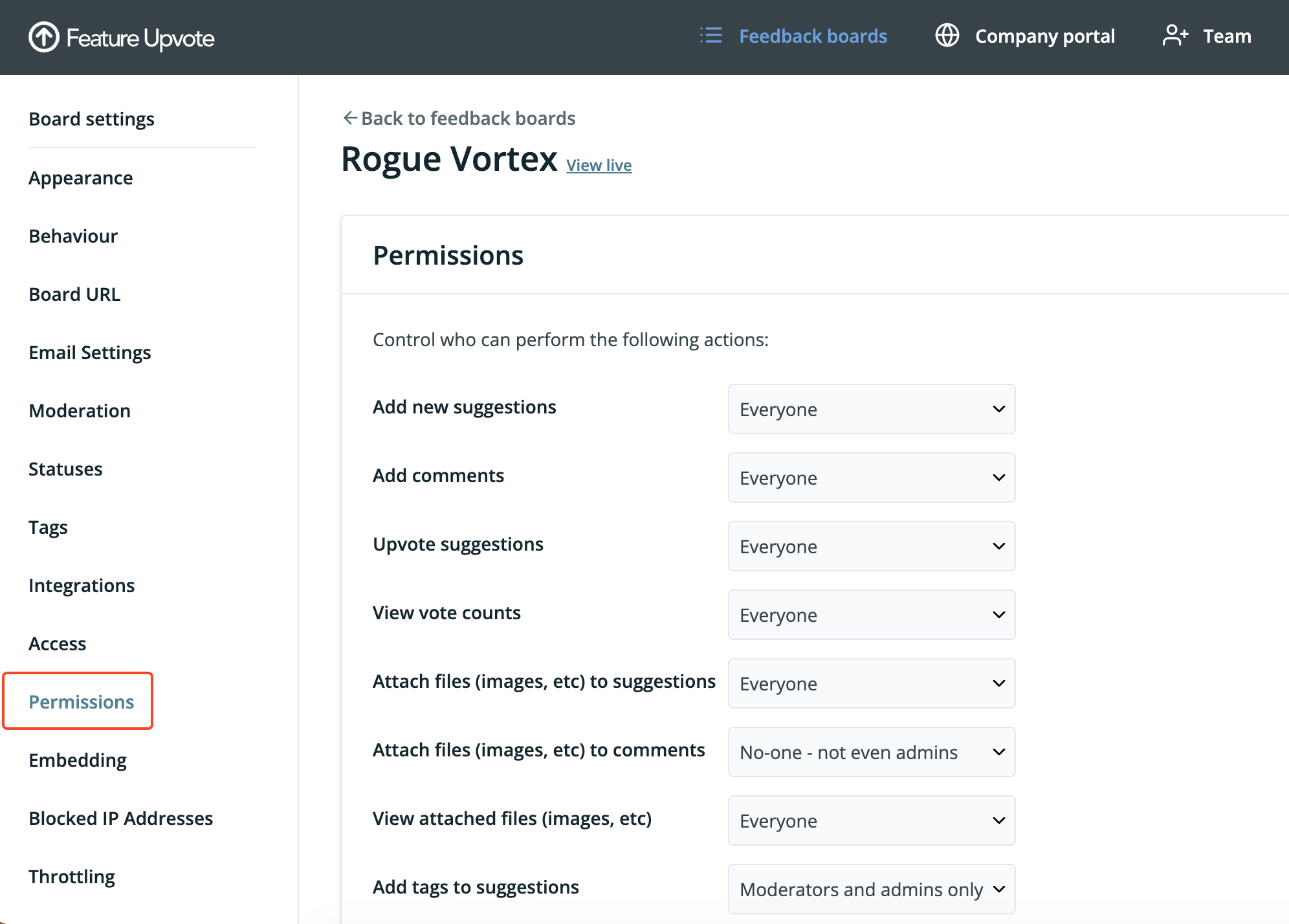Change the View vote counts setting

871,615
